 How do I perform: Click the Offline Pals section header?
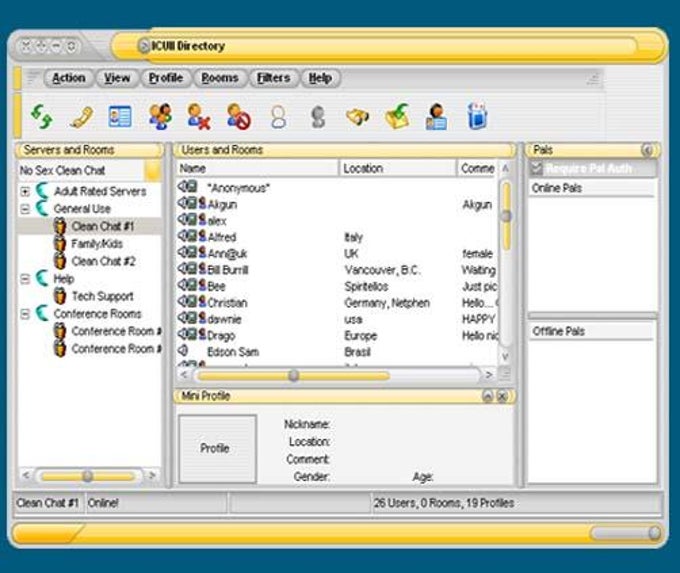(592, 331)
